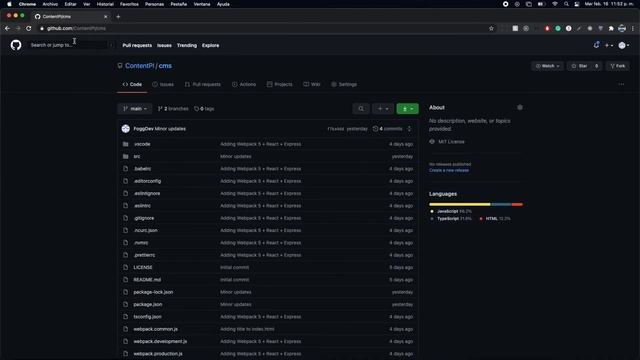This screenshot has width=640, height=360.
Task: Open the webpack.production.js file
Action: click(158, 354)
